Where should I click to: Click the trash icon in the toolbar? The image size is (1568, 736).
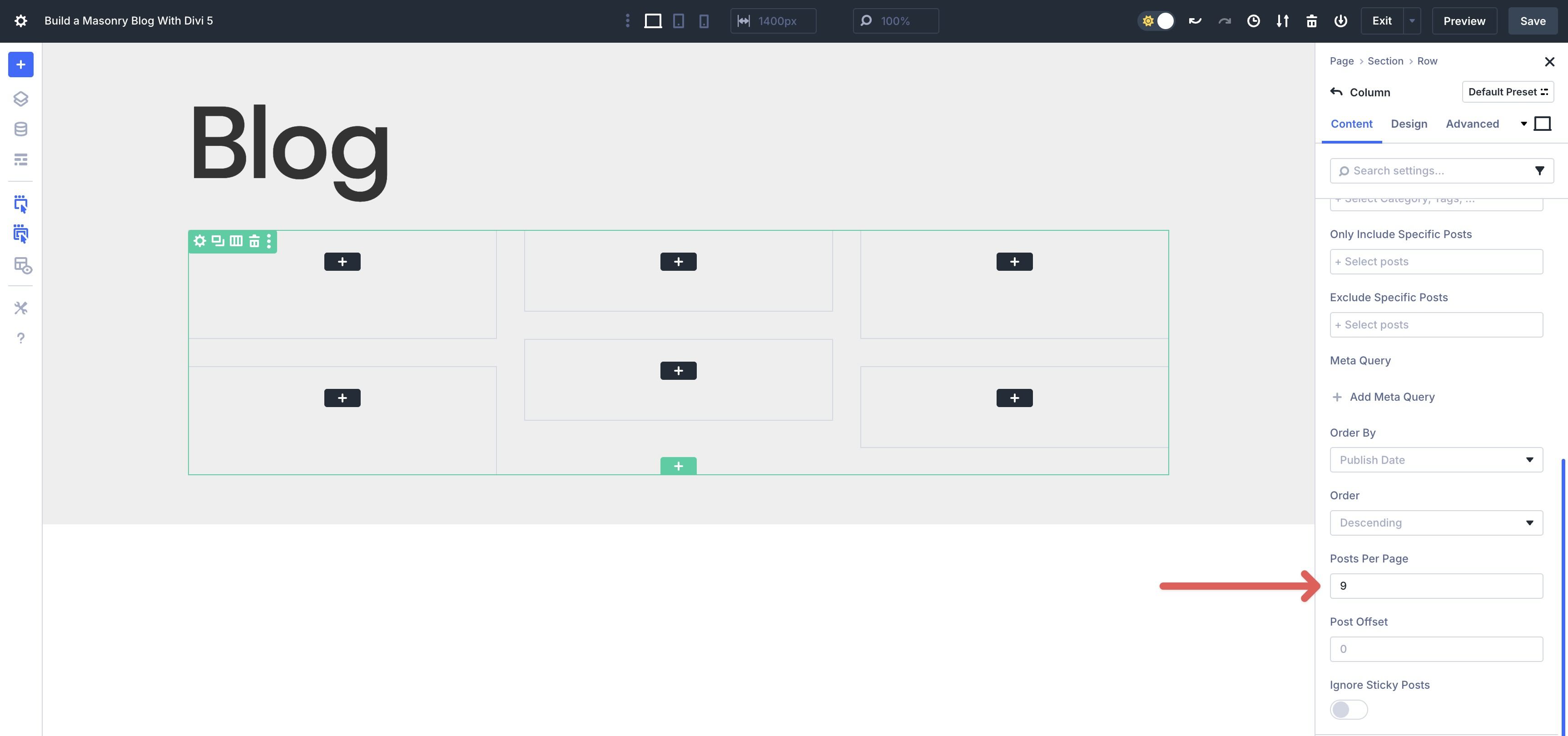point(1312,20)
